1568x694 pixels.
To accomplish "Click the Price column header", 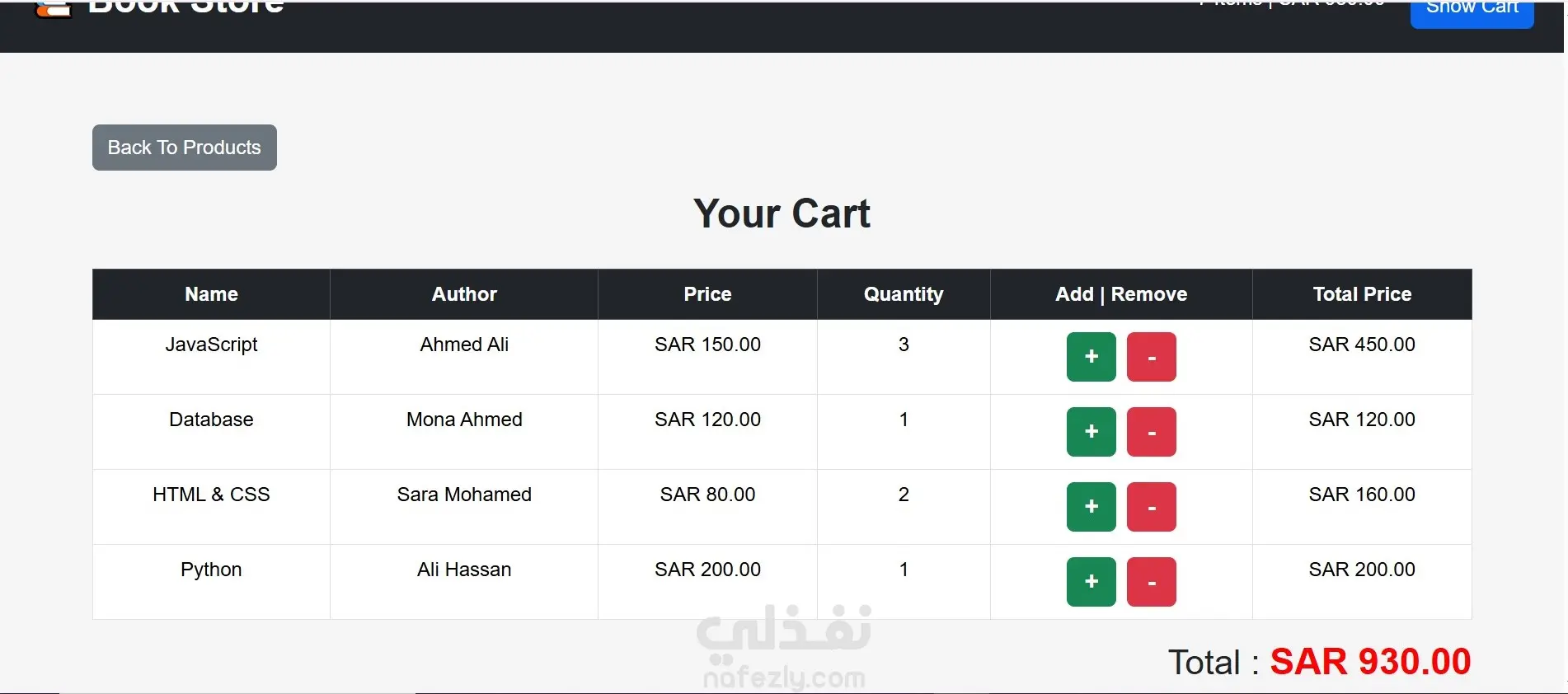I will tap(707, 294).
